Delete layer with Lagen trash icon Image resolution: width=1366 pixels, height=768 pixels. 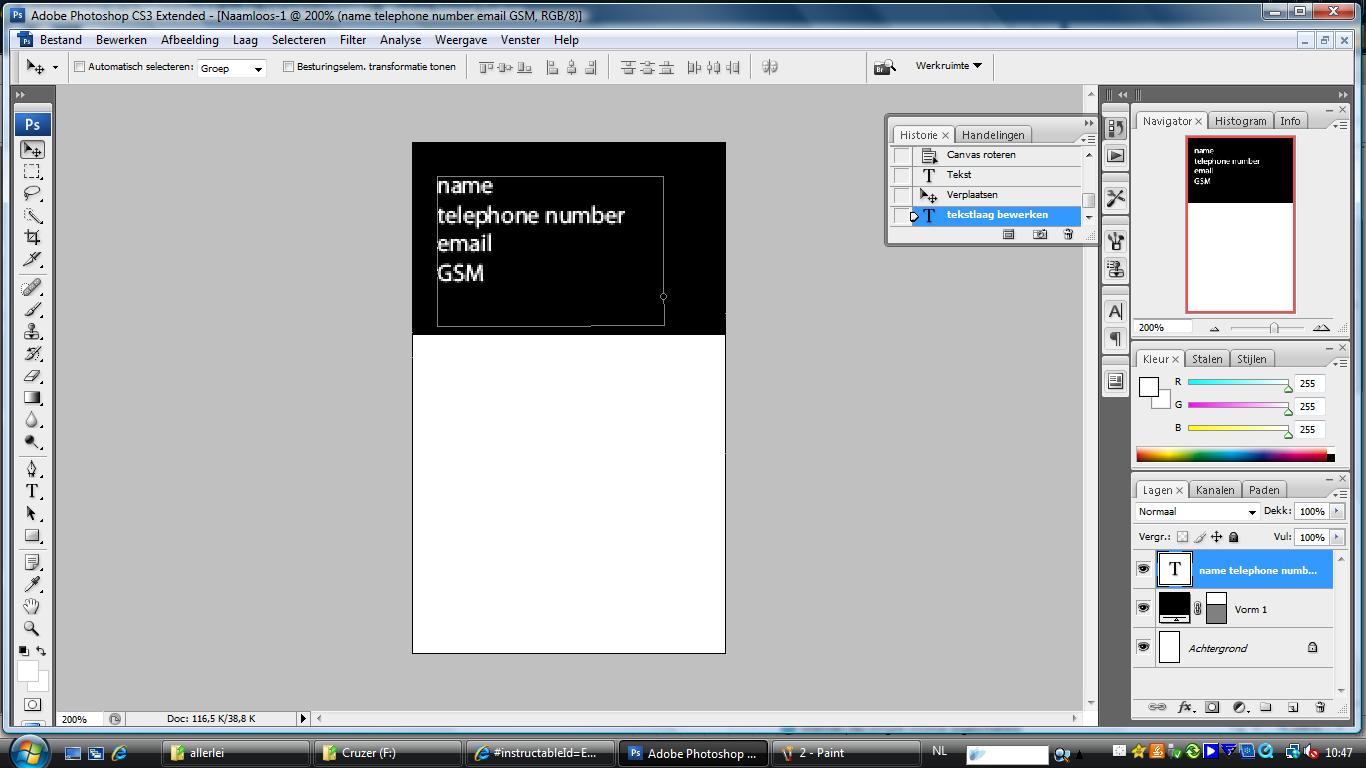click(x=1320, y=707)
